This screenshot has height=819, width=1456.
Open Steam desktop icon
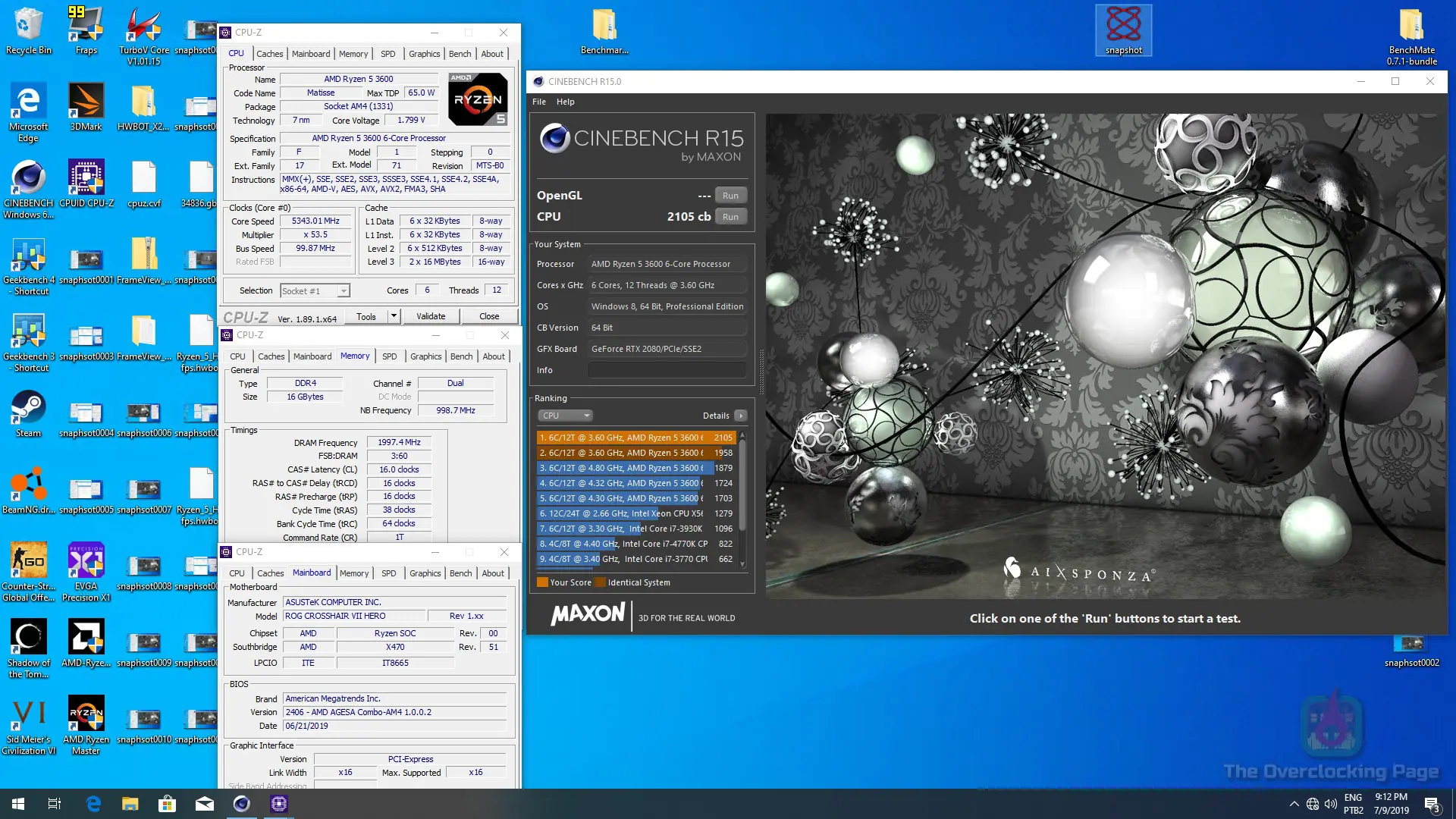pyautogui.click(x=28, y=414)
